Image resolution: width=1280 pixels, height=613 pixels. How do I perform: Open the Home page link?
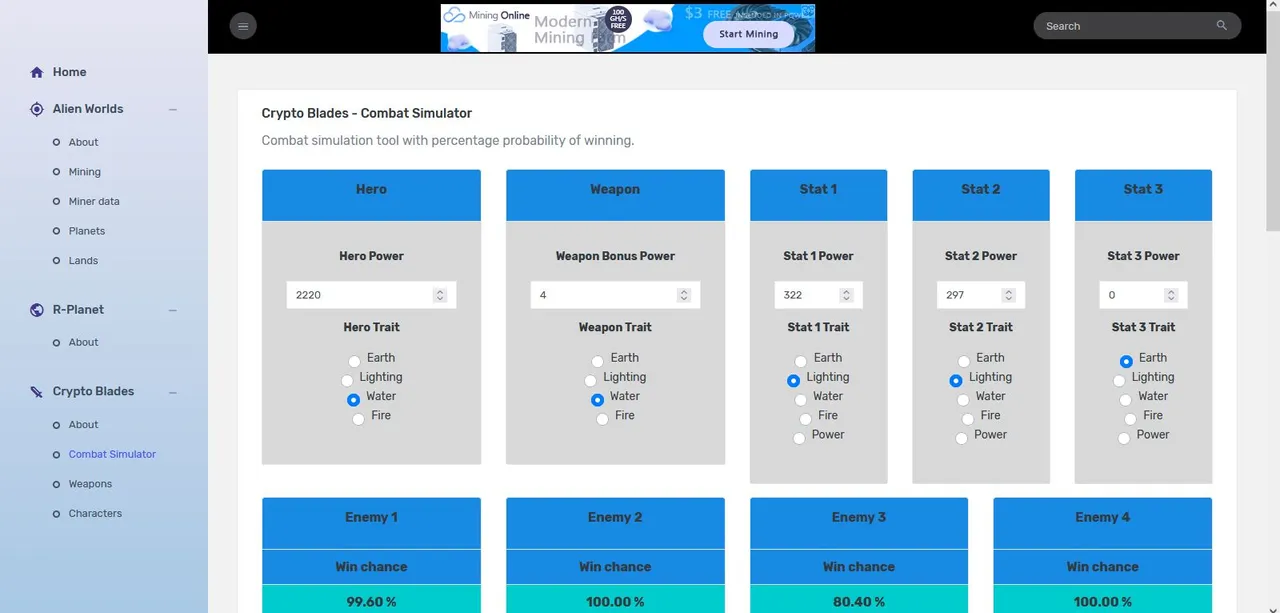click(69, 72)
